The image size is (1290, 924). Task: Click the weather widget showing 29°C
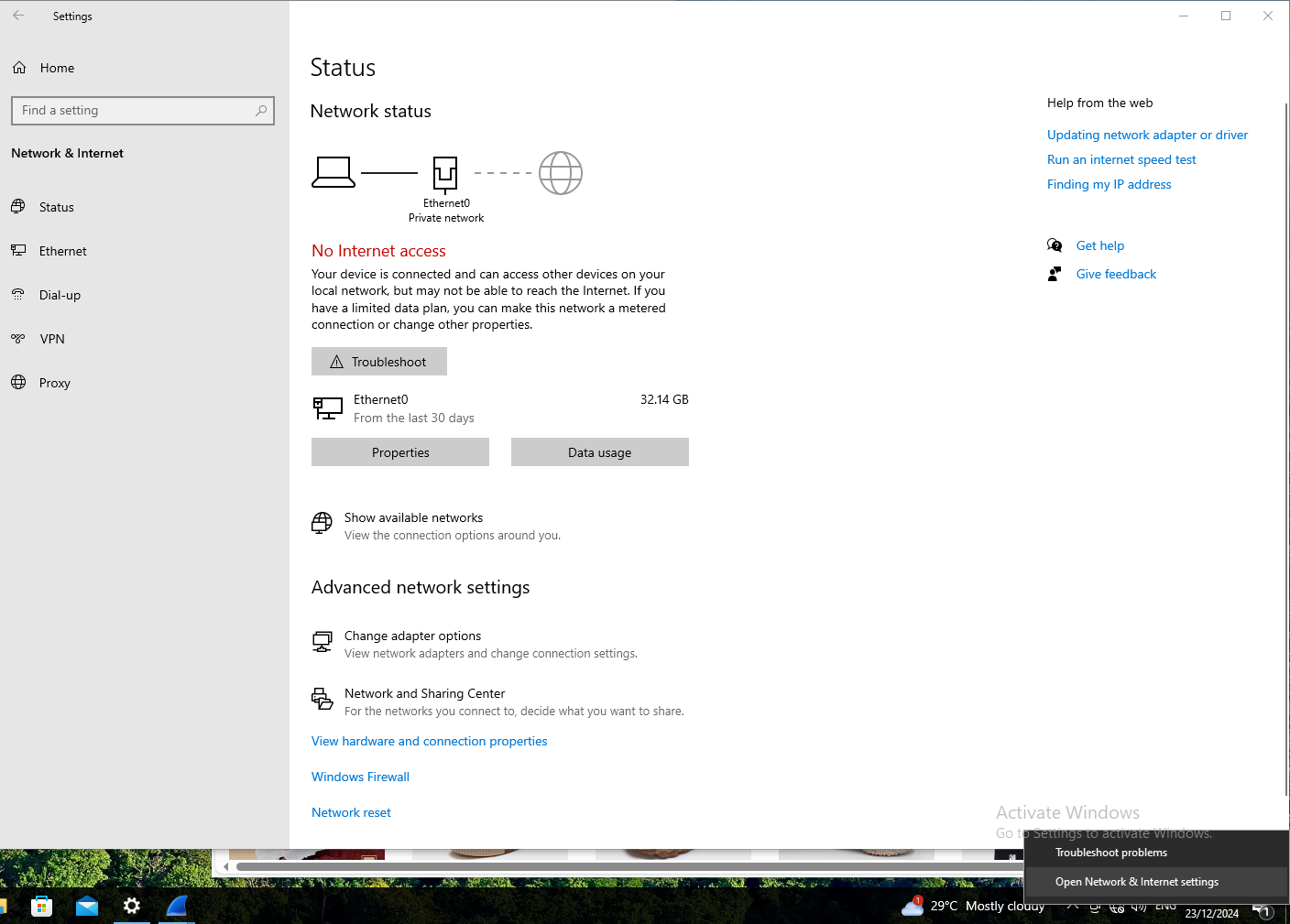pos(973,906)
